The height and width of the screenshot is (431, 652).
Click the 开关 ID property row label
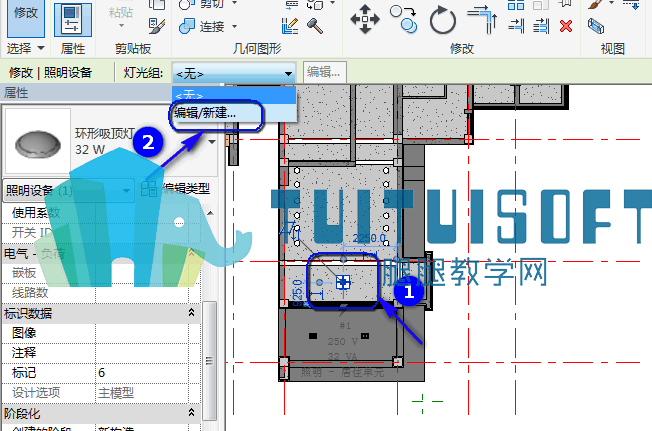31,233
